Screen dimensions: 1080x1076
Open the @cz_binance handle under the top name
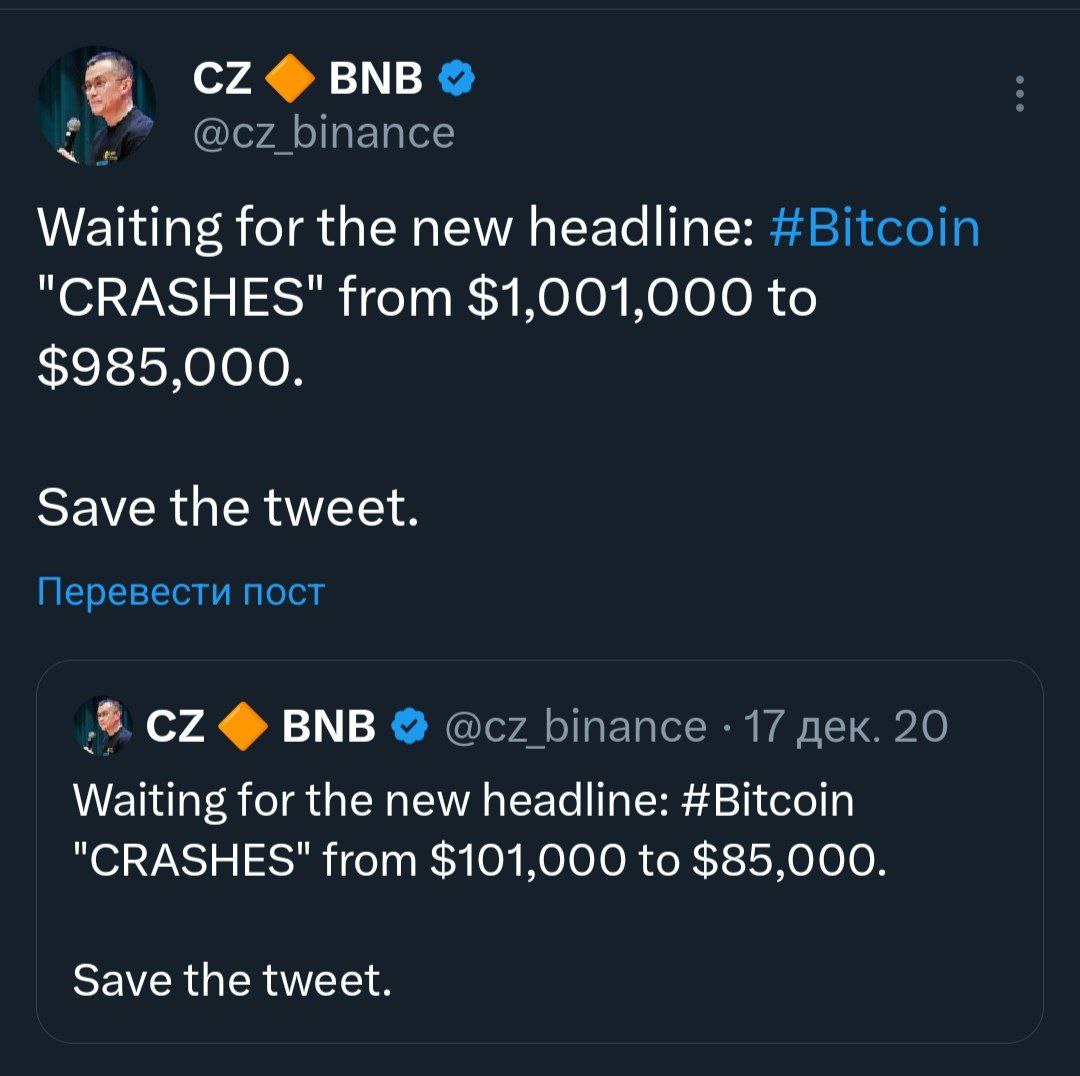click(323, 132)
